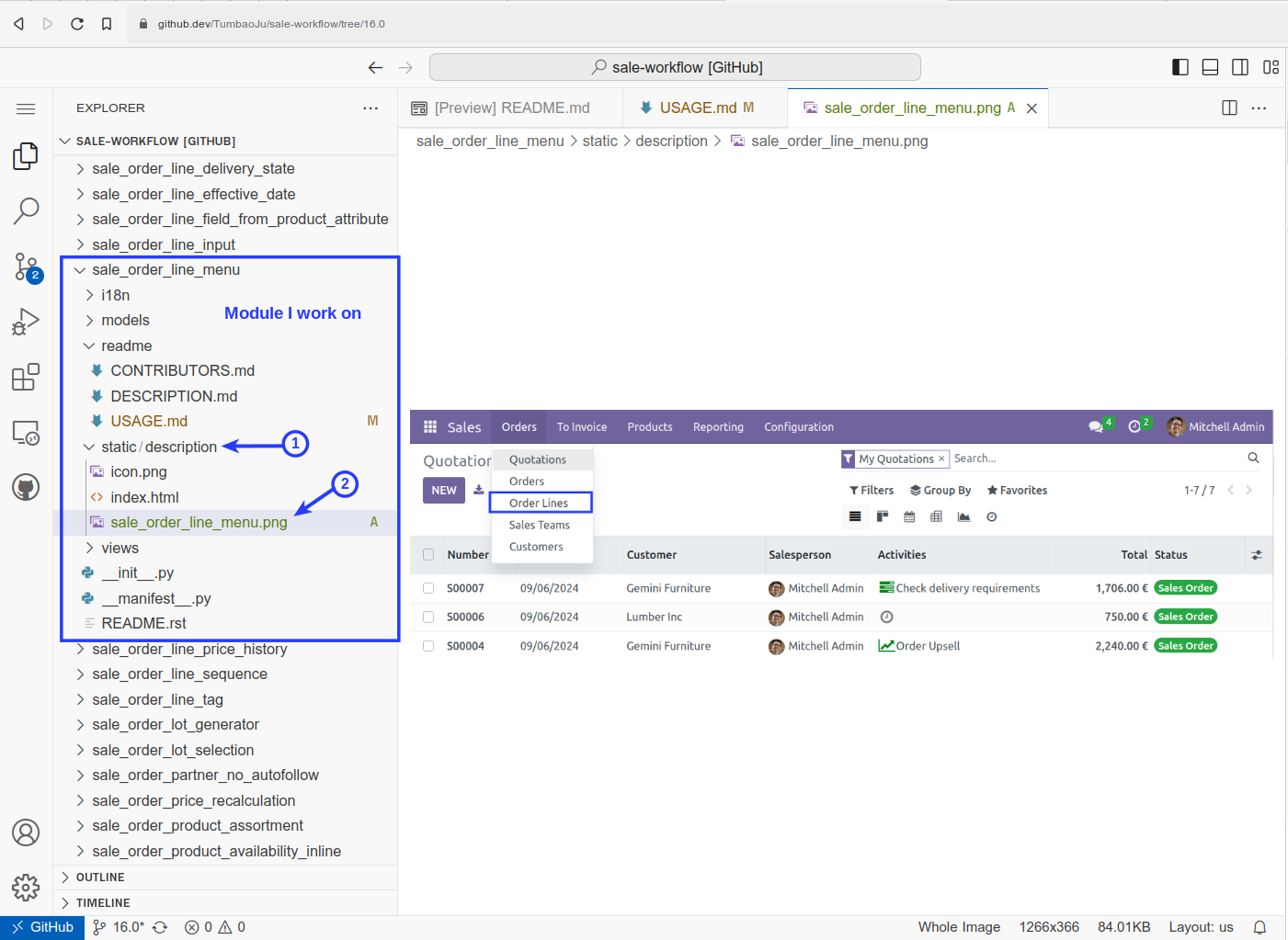Click the sale-workflow command center search box
Screen dimensions: 1288x940
[675, 67]
